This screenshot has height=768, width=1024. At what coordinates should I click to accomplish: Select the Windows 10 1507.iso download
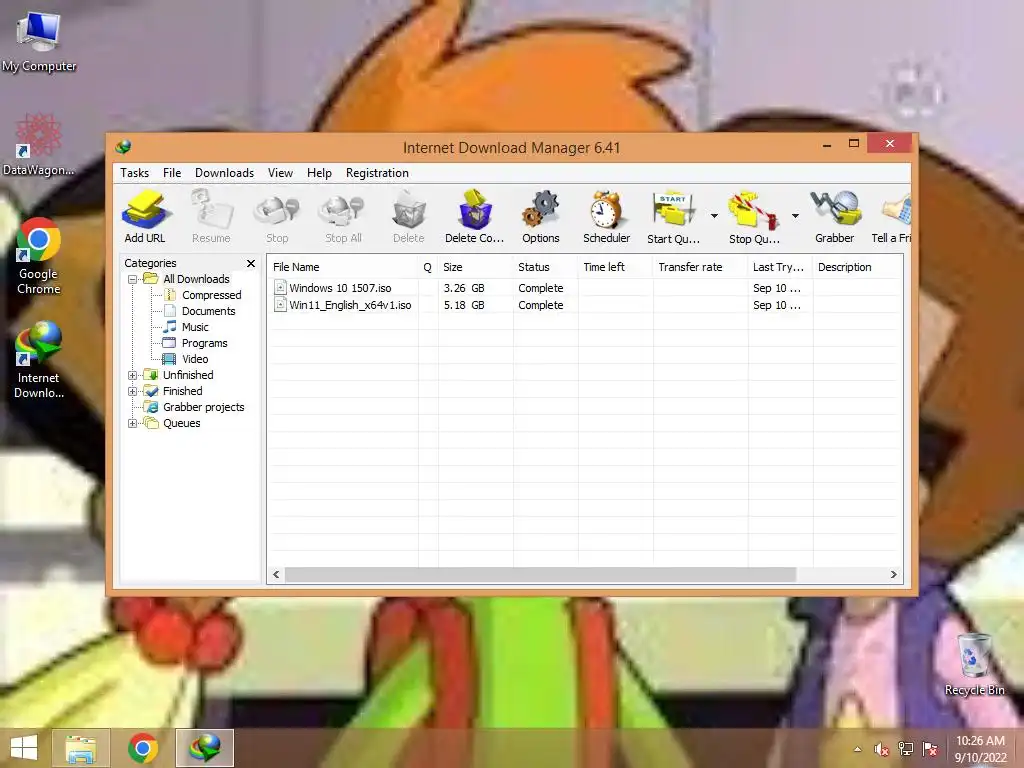coord(340,288)
